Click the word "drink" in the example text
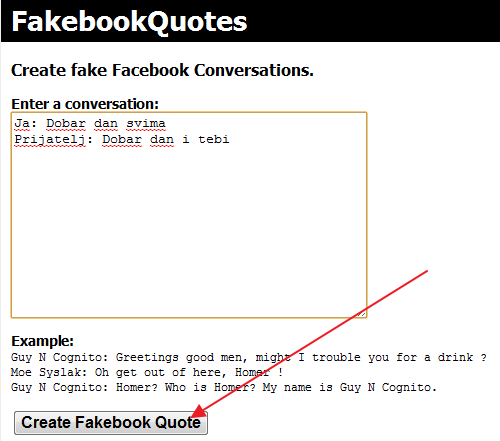 point(455,357)
